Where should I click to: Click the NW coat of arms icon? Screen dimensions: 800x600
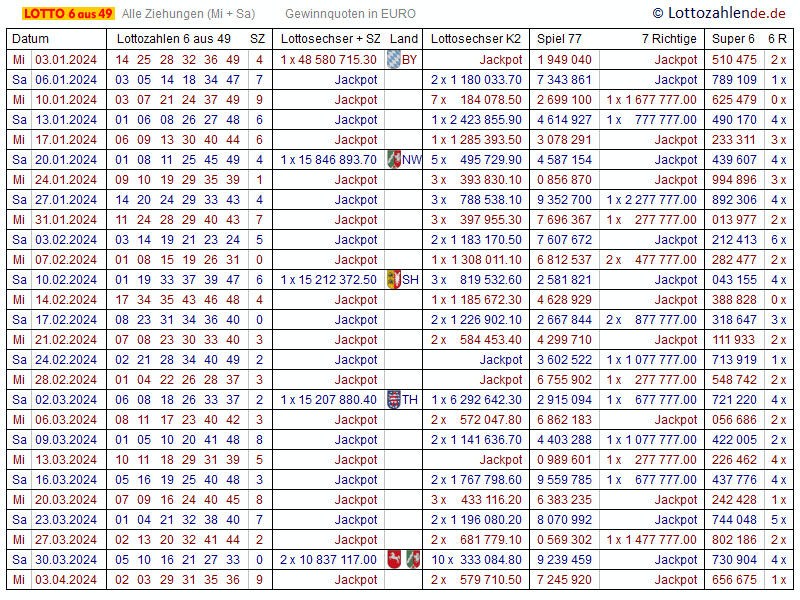point(394,160)
